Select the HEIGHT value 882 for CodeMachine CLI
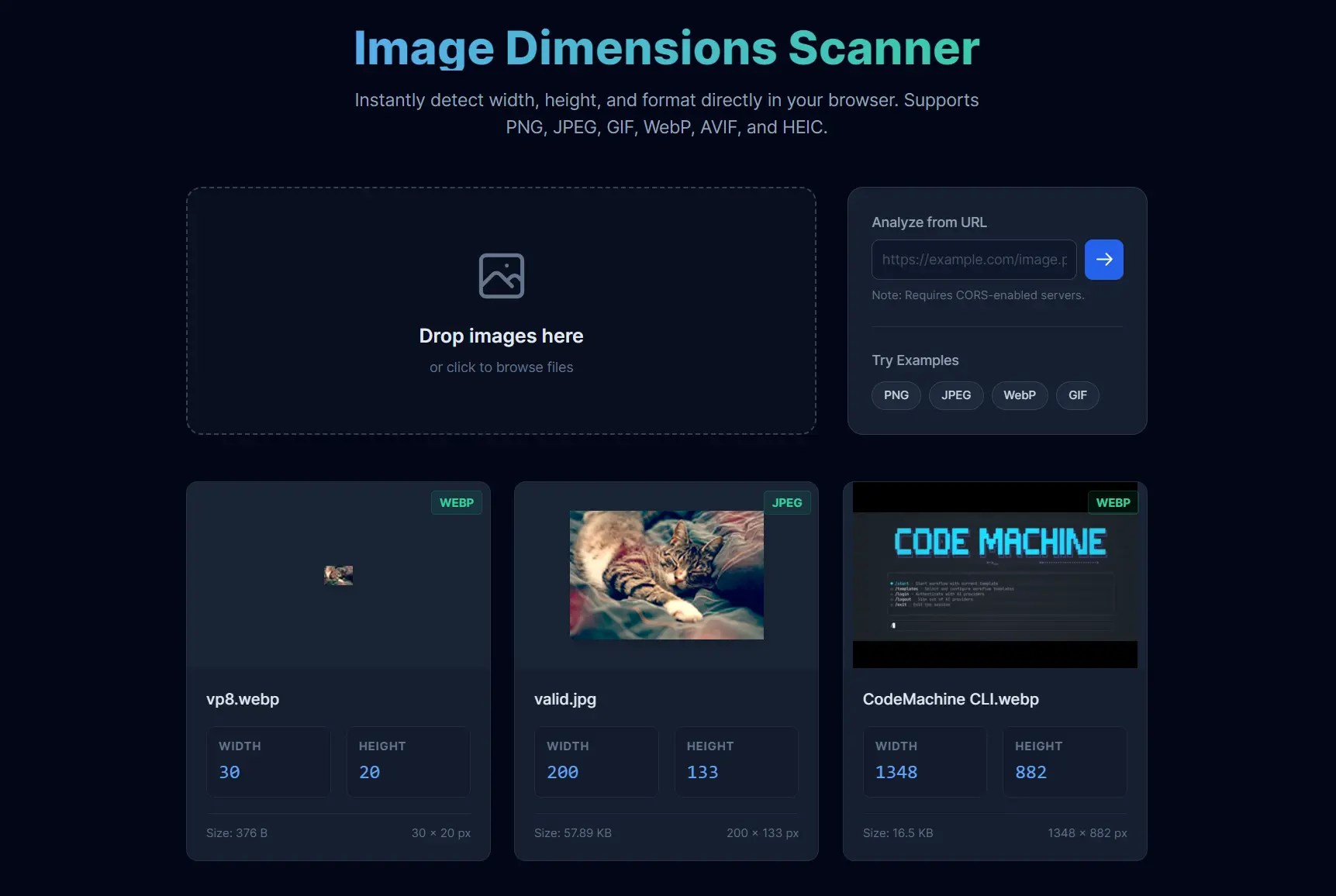This screenshot has width=1336, height=896. coord(1032,772)
